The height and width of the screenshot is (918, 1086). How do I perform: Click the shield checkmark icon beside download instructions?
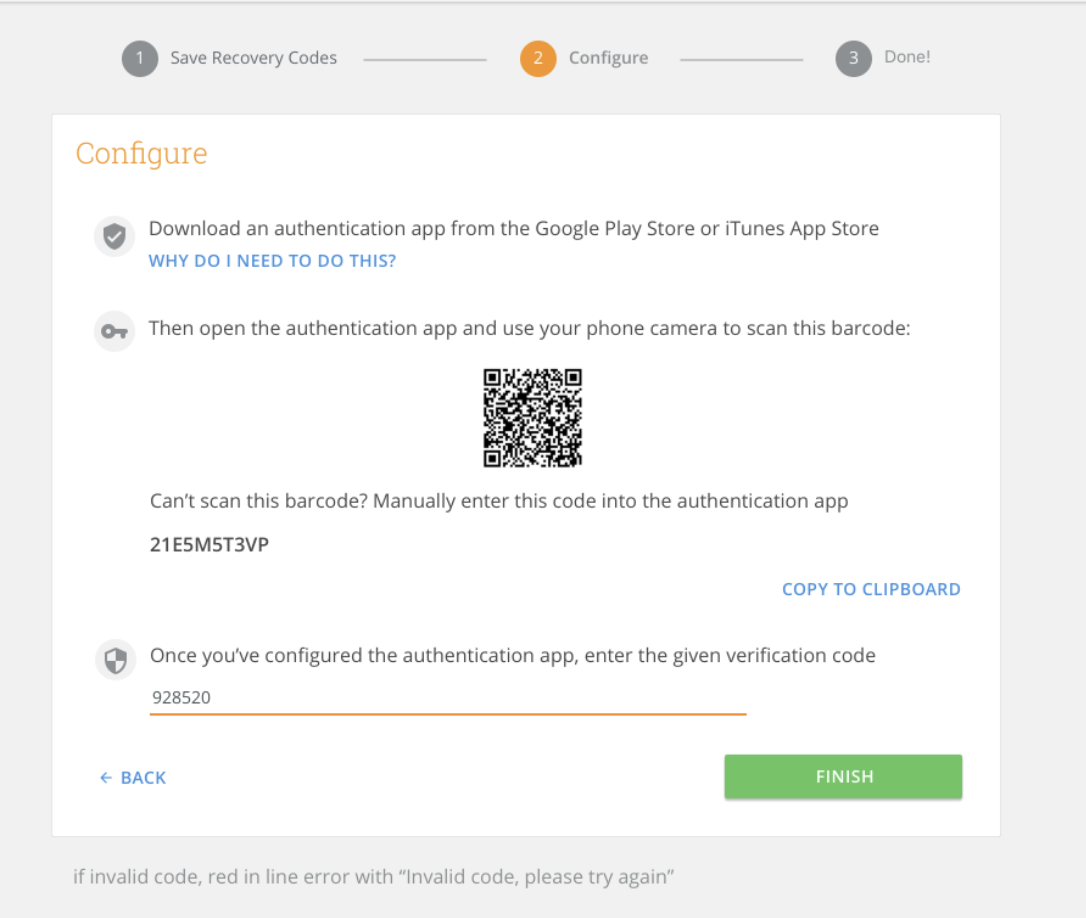(x=114, y=237)
